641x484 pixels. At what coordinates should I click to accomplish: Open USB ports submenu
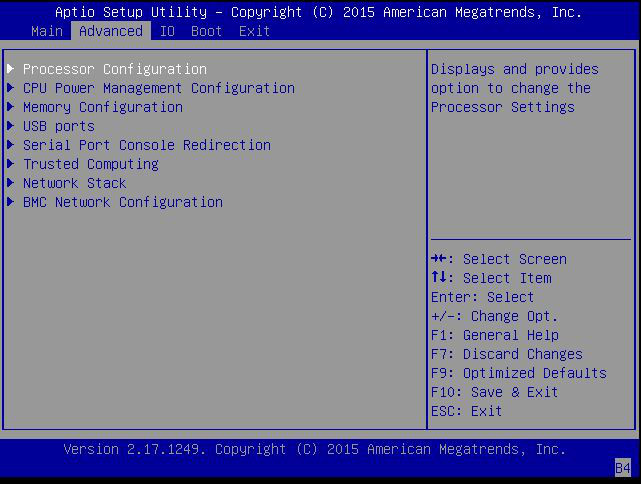click(59, 126)
